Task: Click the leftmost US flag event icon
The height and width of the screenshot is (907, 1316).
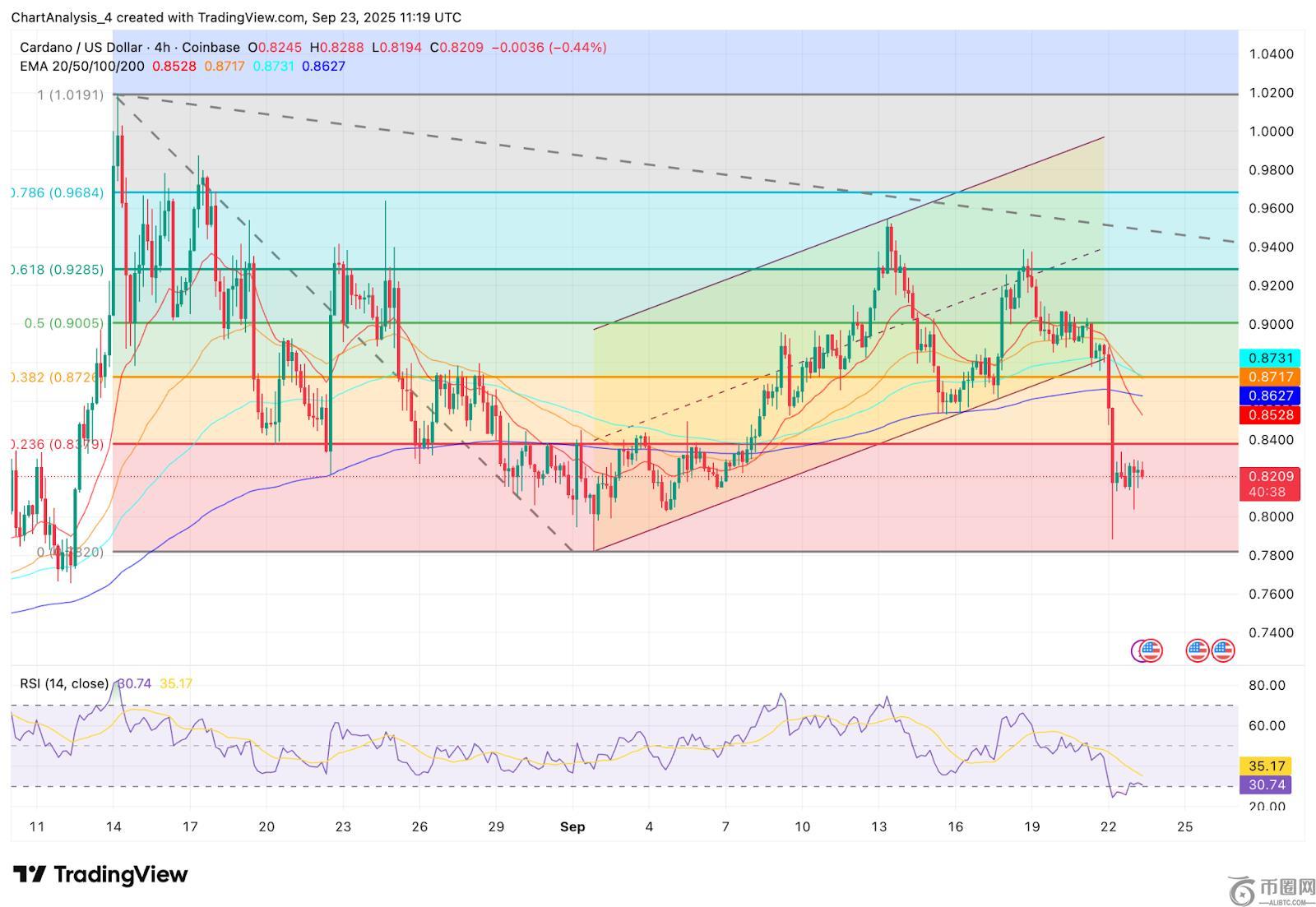Action: (x=1151, y=650)
